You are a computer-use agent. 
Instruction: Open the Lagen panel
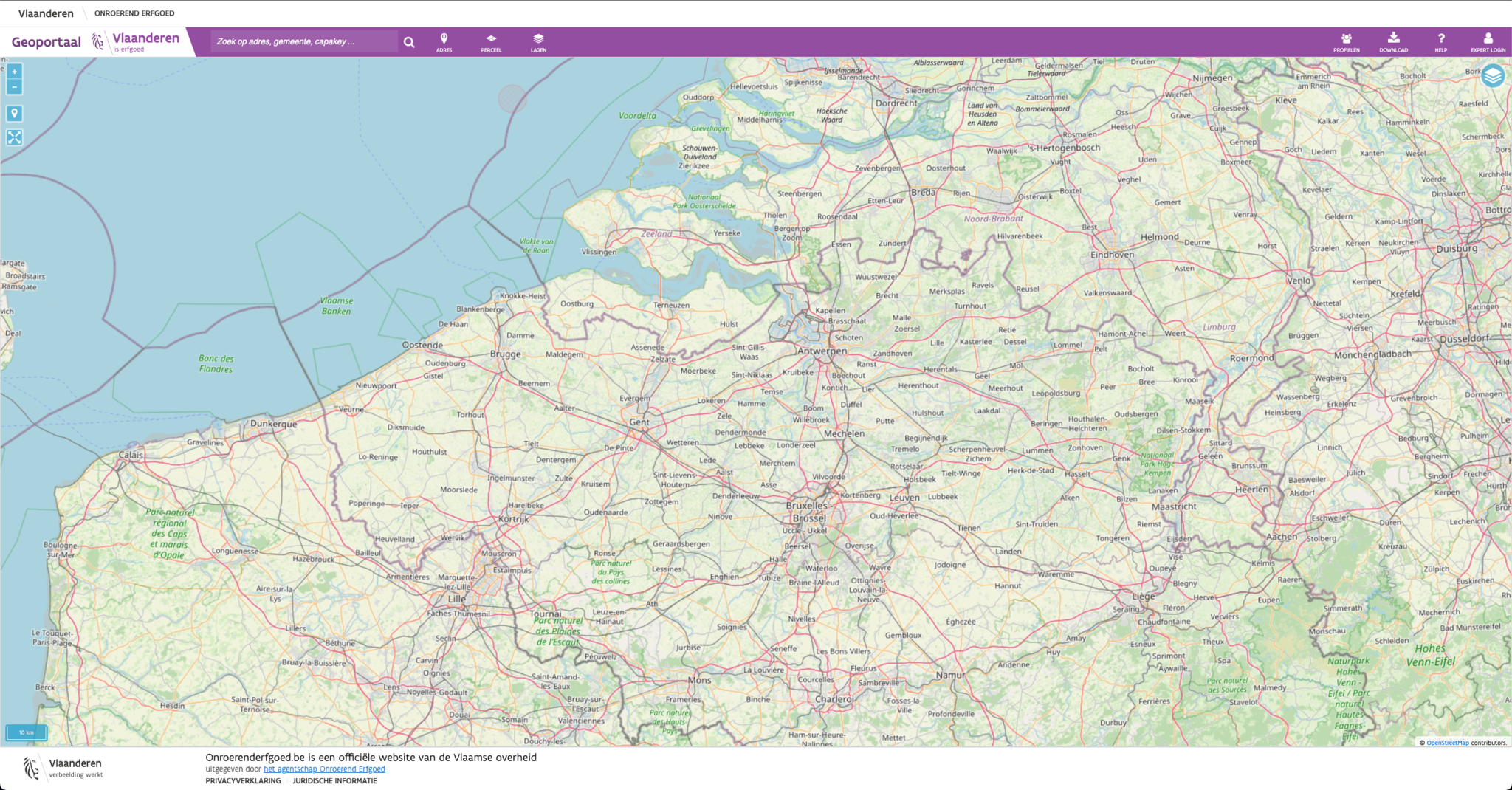538,42
